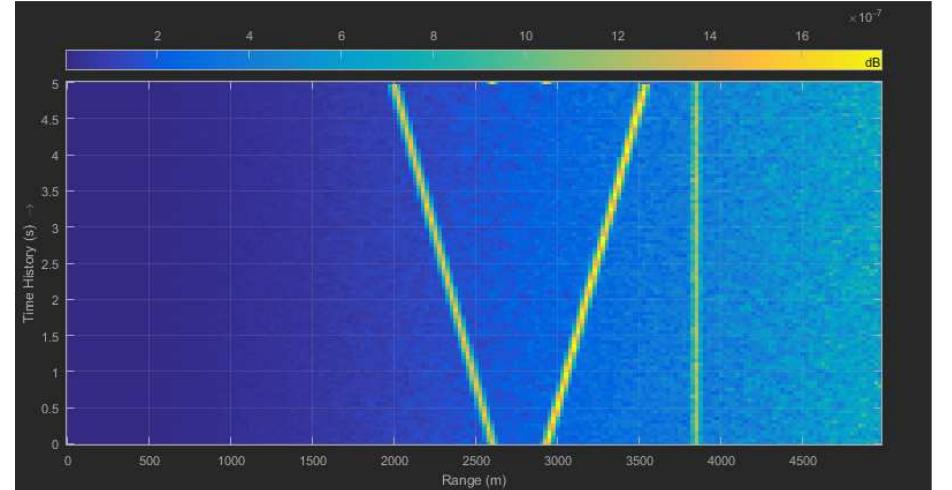
Task: Click the vertical stationary target line near 3850 m
Action: click(695, 262)
